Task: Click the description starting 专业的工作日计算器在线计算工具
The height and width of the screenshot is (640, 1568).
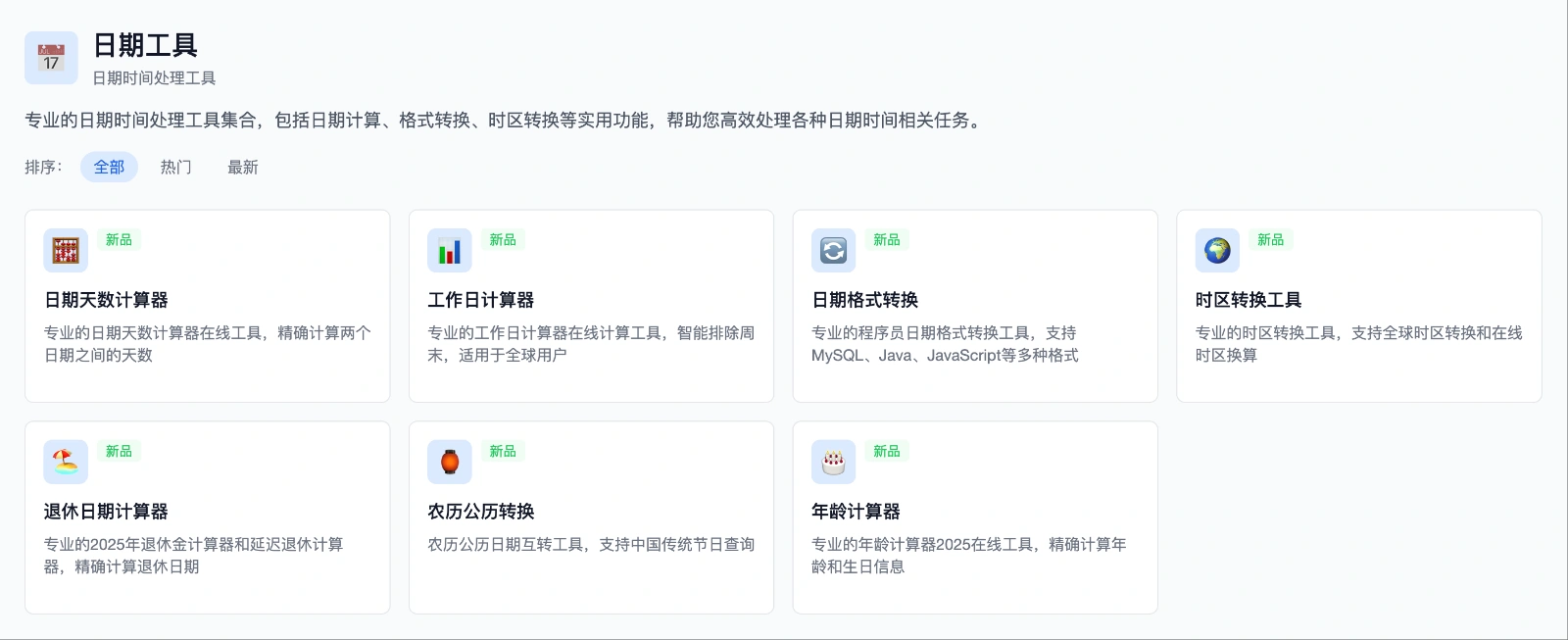Action: (x=591, y=344)
